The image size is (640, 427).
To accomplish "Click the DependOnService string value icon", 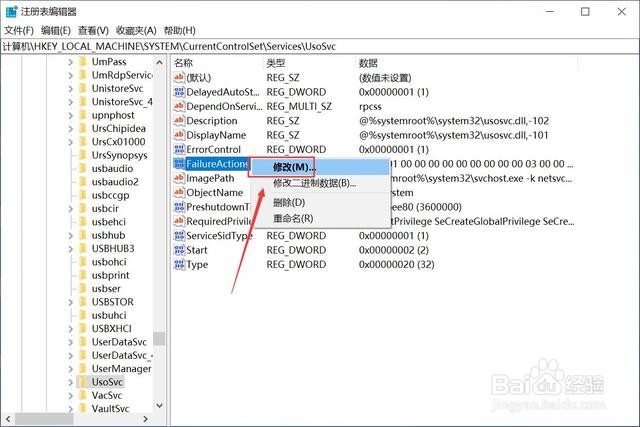I will [x=179, y=106].
